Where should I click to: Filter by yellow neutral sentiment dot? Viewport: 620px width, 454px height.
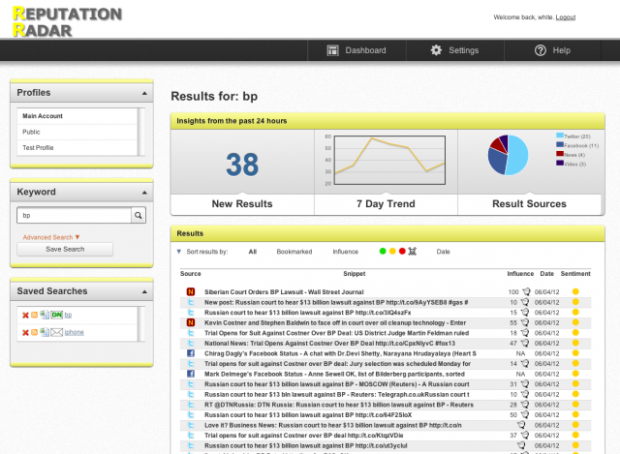392,251
